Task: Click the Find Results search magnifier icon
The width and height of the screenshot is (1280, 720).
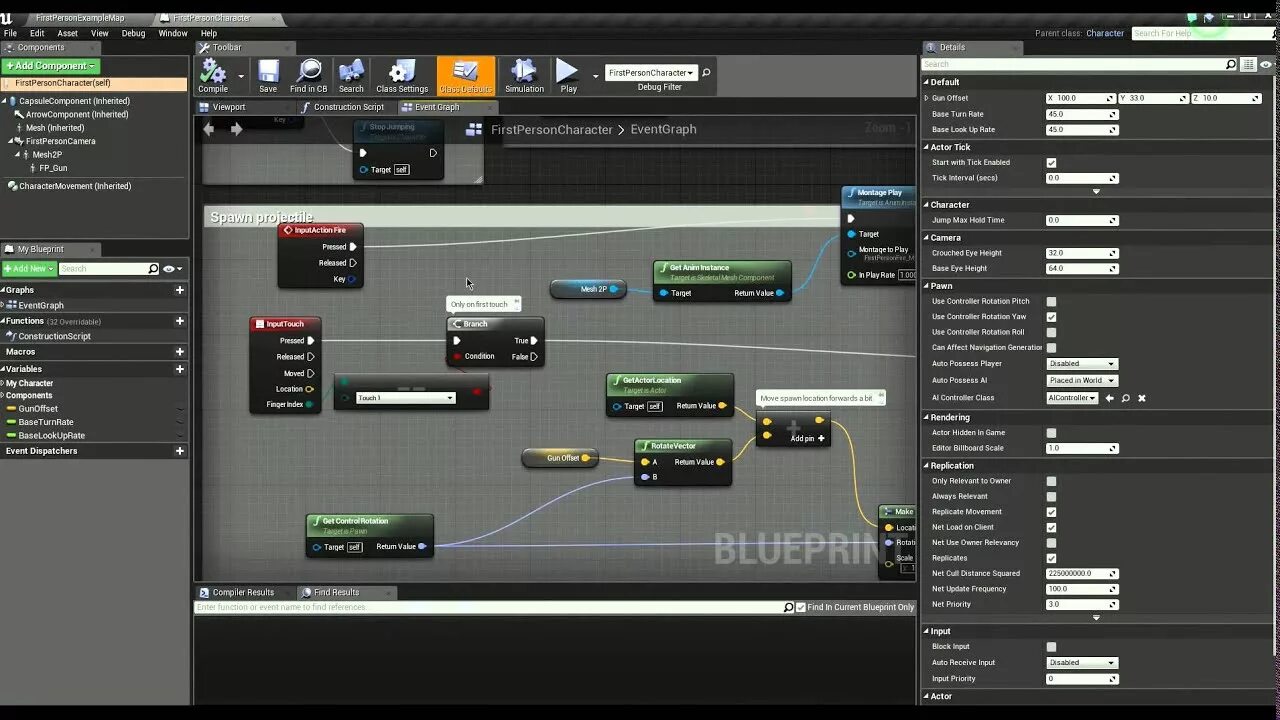Action: coord(788,607)
